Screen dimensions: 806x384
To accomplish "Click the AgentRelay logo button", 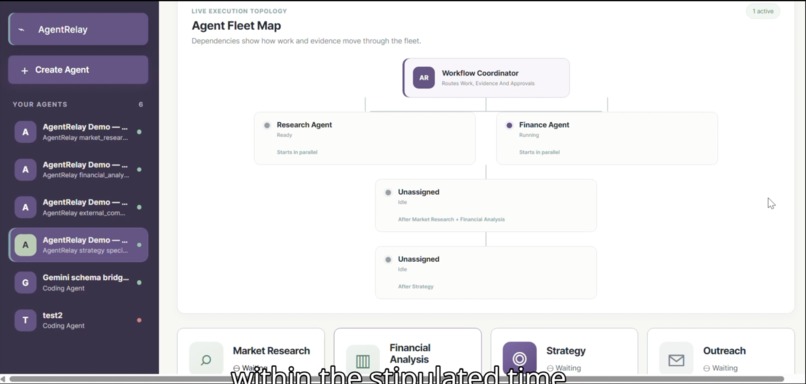I will point(78,29).
